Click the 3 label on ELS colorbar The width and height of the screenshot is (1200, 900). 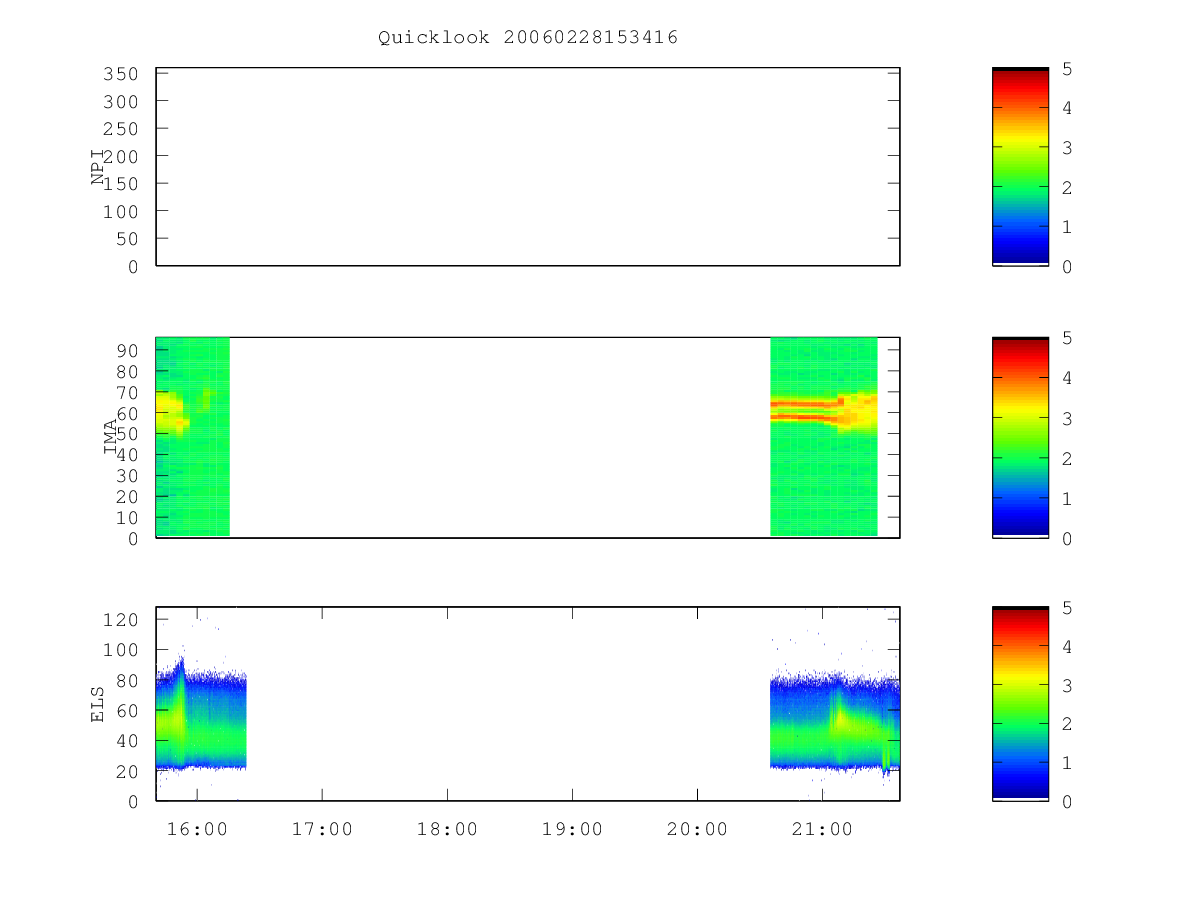click(x=1067, y=685)
